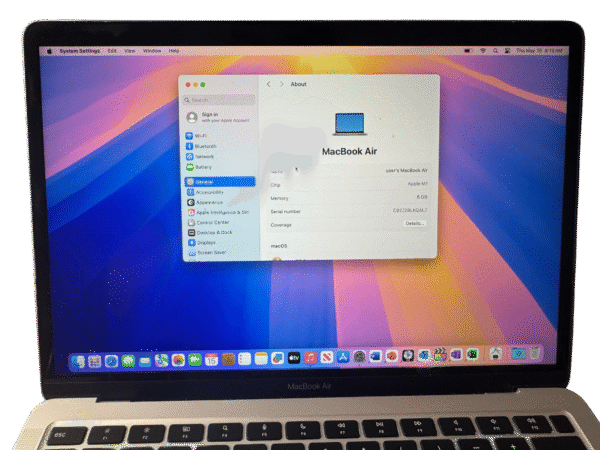This screenshot has height=450, width=600.
Task: Go forward with the right chevron
Action: (282, 84)
